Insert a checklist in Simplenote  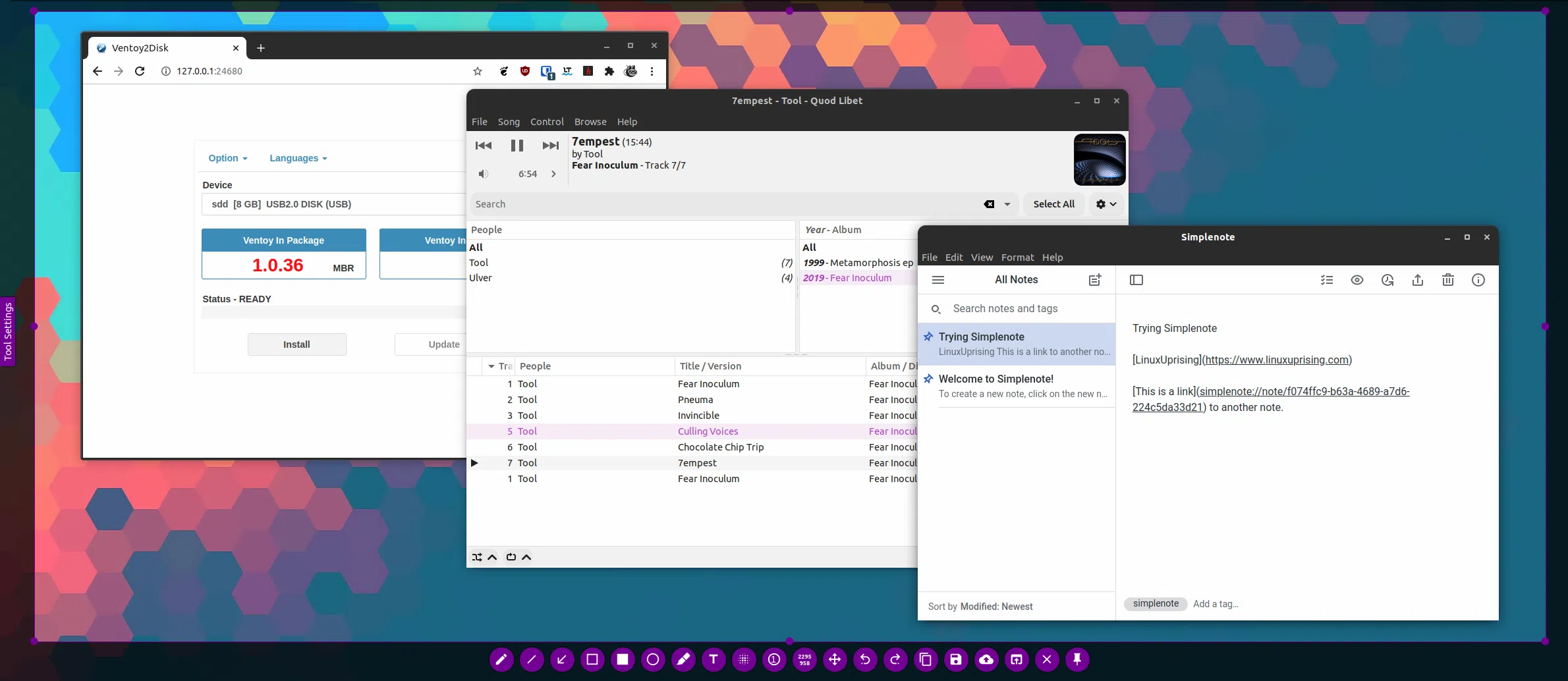click(1327, 280)
